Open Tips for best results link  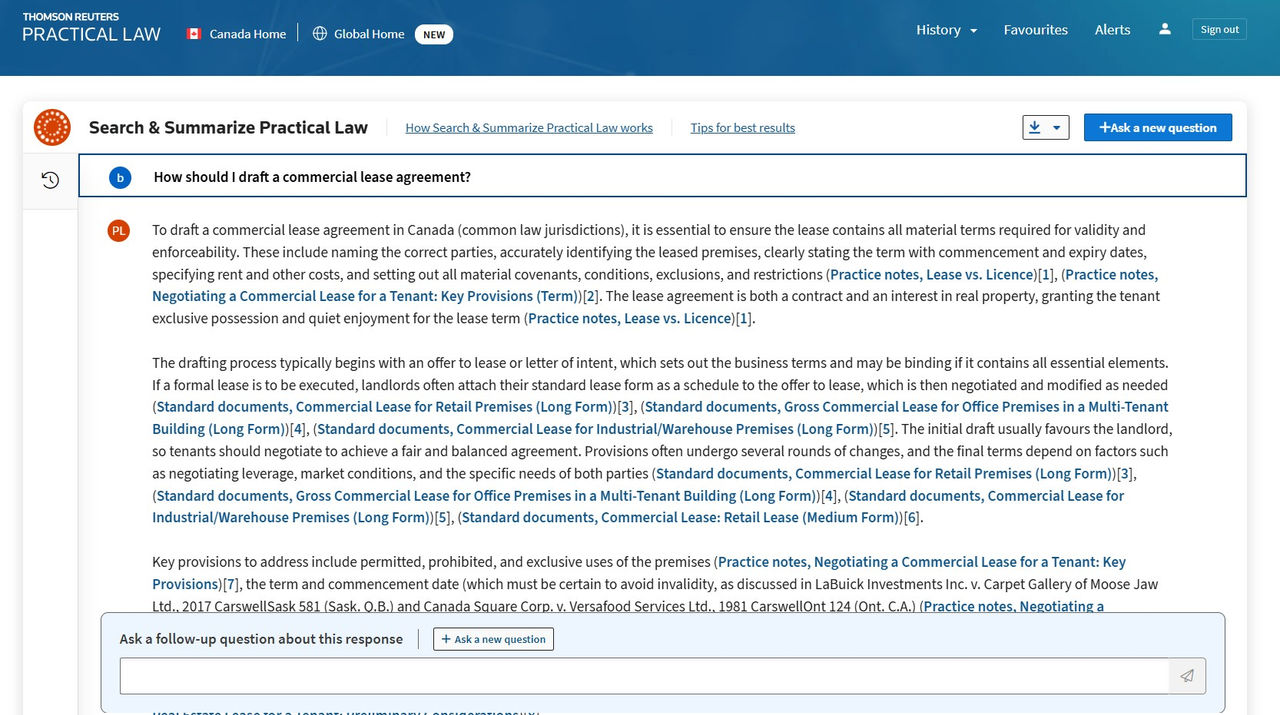click(x=742, y=128)
